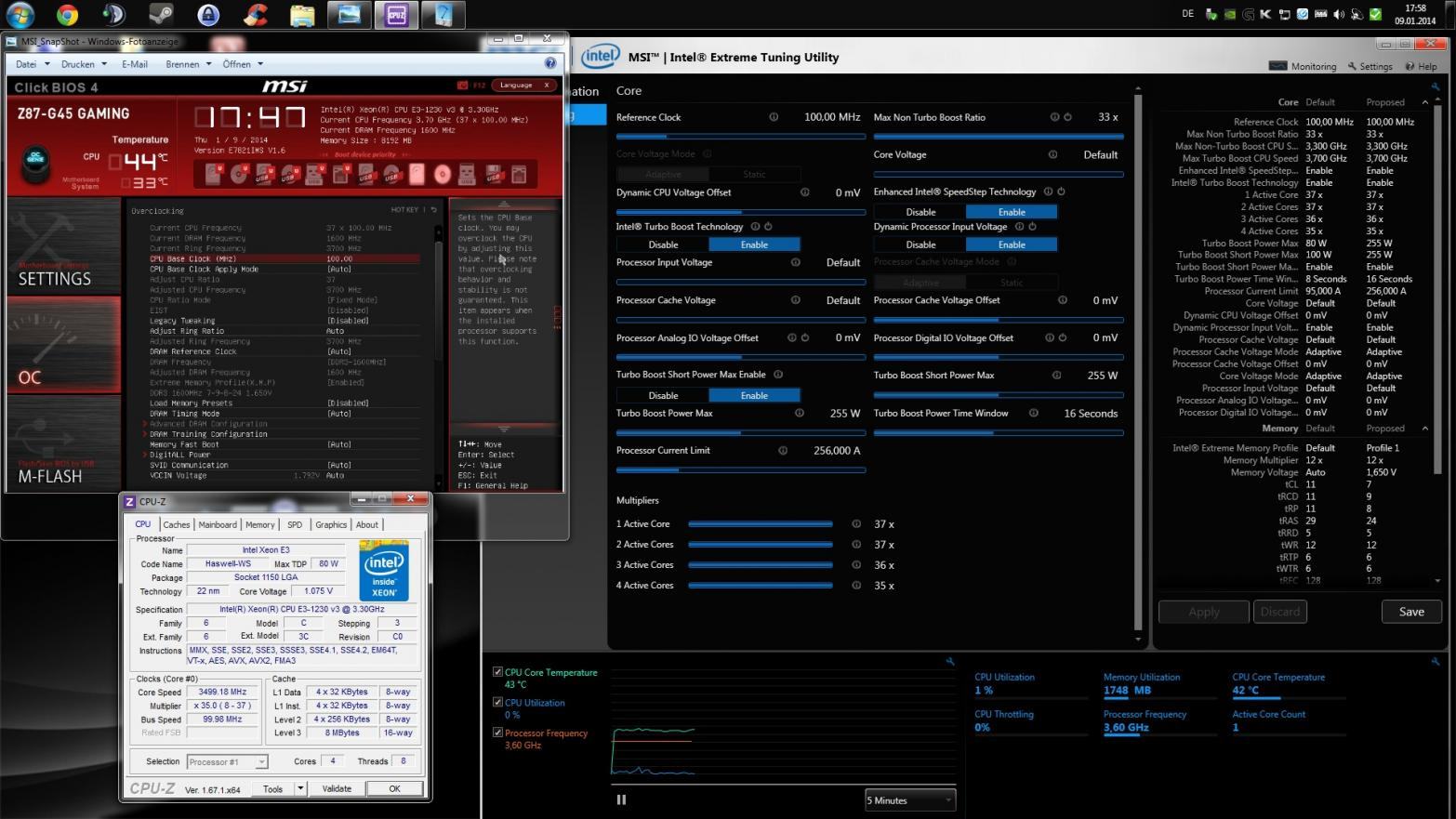Screen dimensions: 1456x819
Task: Click the info icon next to Reference Clock
Action: tap(774, 117)
